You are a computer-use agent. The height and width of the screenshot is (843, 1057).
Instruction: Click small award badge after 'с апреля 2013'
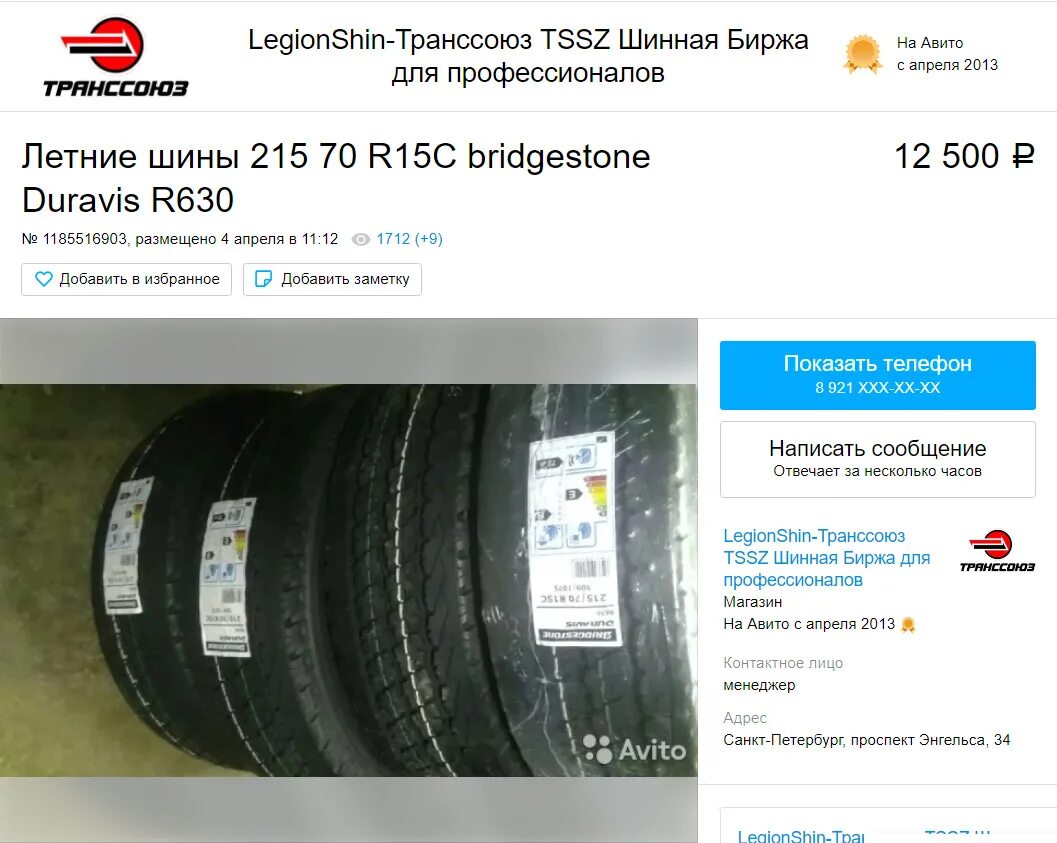coord(908,625)
